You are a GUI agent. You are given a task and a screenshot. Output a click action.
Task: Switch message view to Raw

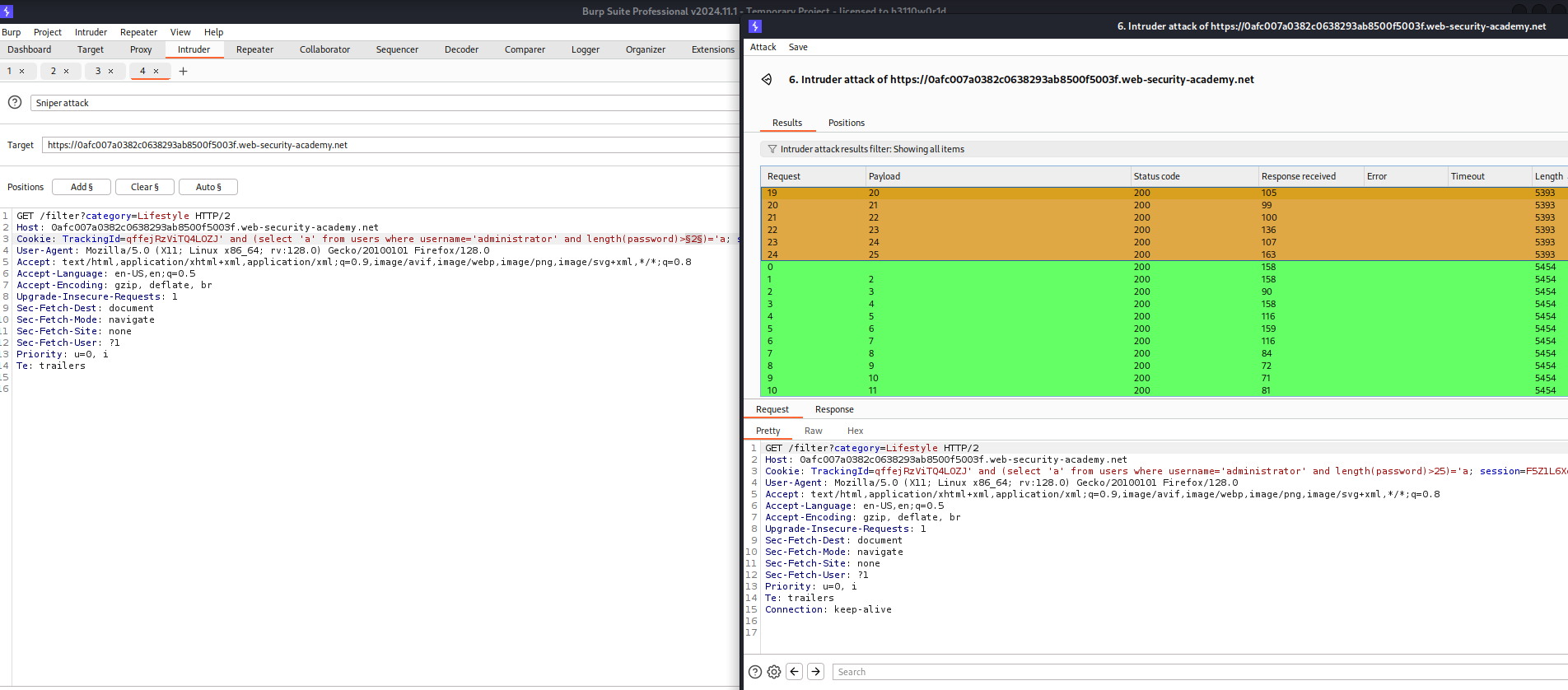pos(814,431)
